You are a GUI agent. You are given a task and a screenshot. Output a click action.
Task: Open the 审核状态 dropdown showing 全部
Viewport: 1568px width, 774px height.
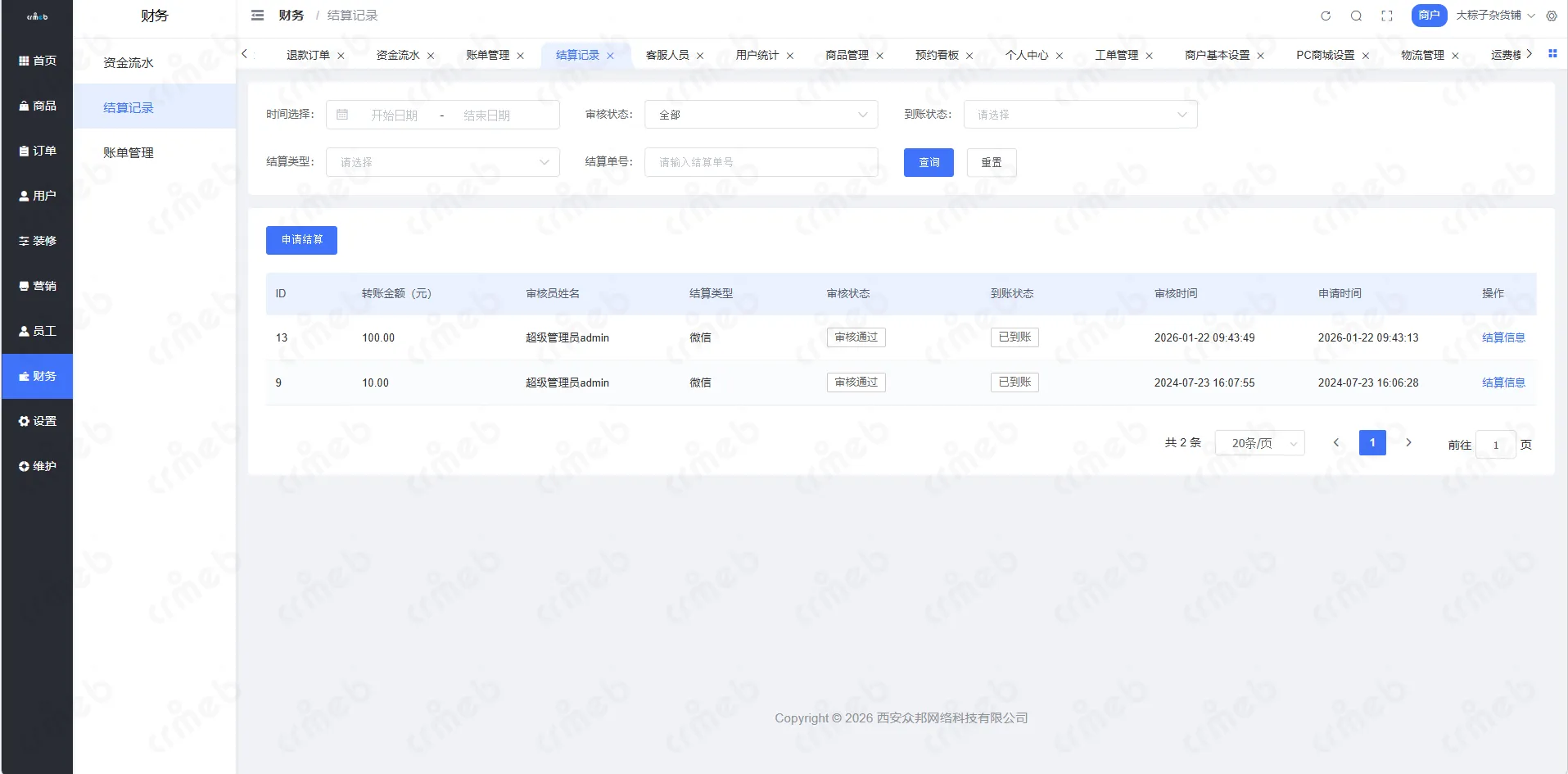761,115
